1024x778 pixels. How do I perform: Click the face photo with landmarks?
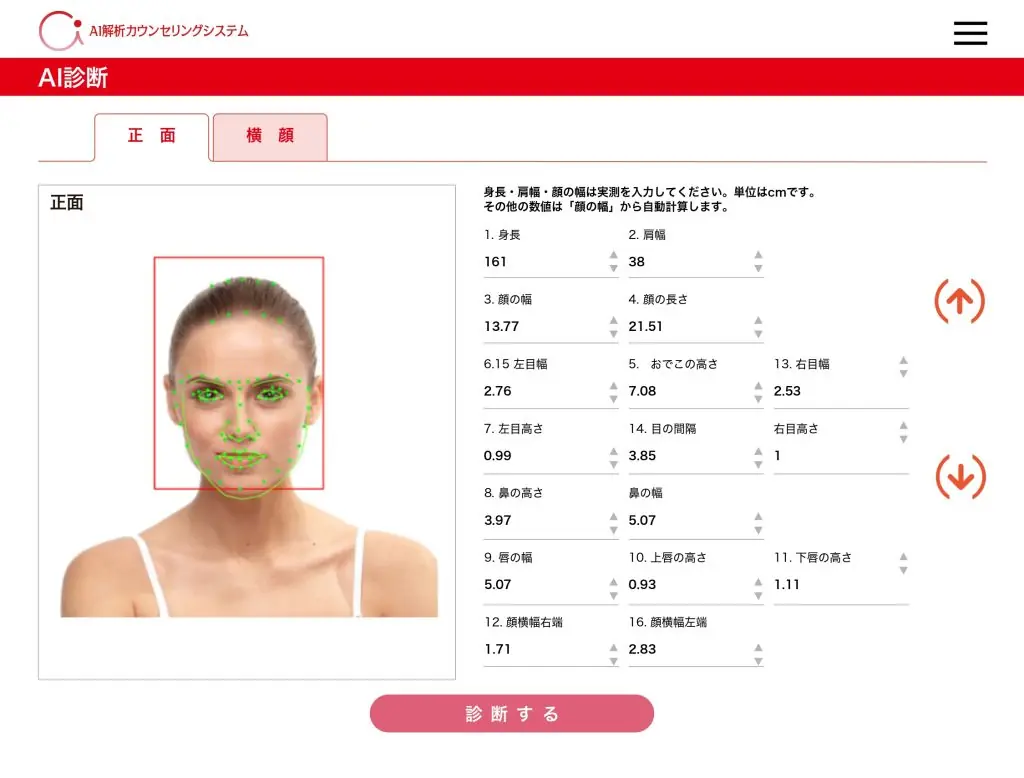point(248,430)
